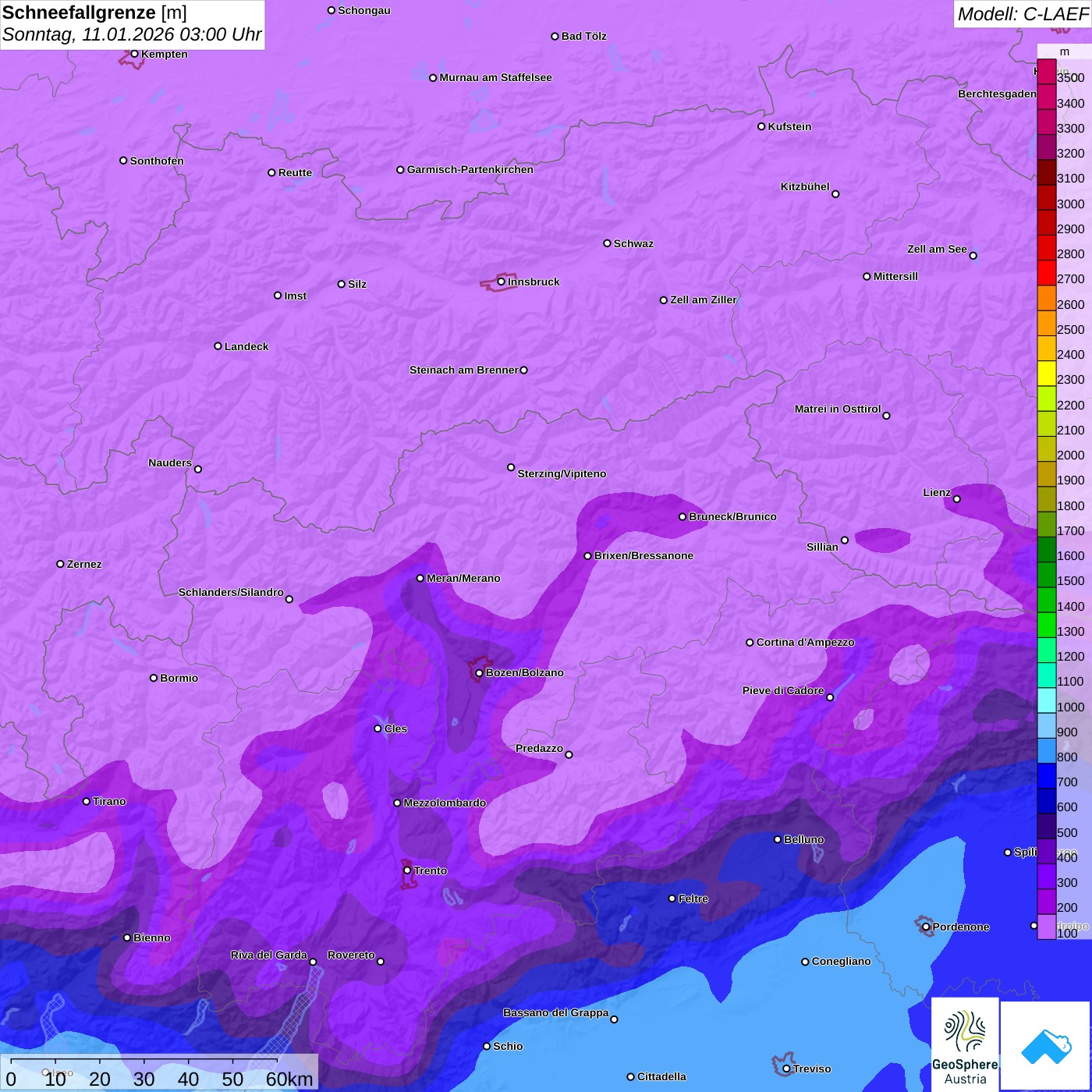Click the Treviso city marker circle

click(x=786, y=1069)
